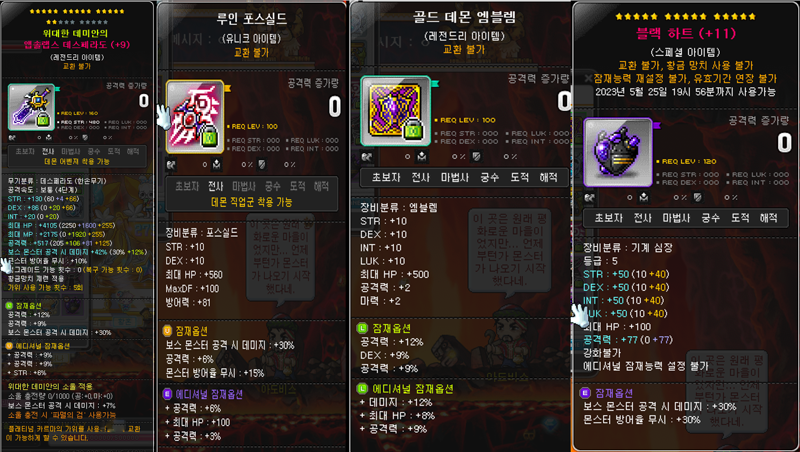Click the 골드 데몬 엠블렘 title text
The width and height of the screenshot is (800, 452).
point(464,17)
